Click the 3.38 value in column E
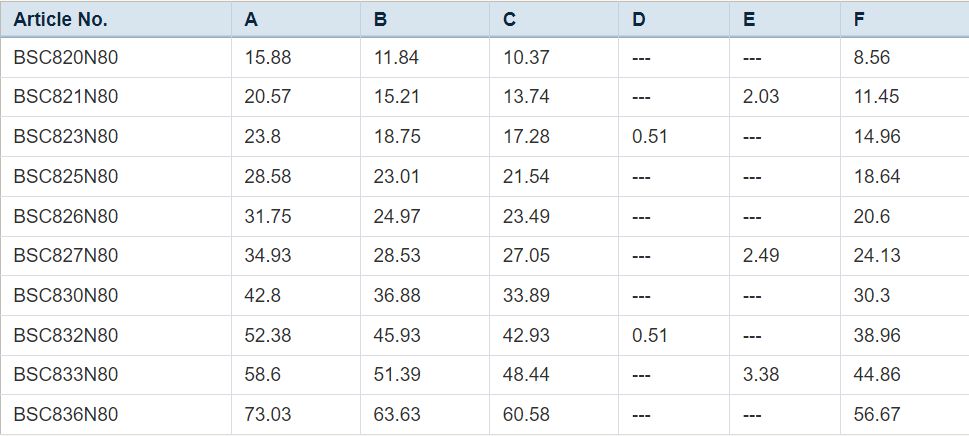Image resolution: width=969 pixels, height=436 pixels. tap(761, 375)
